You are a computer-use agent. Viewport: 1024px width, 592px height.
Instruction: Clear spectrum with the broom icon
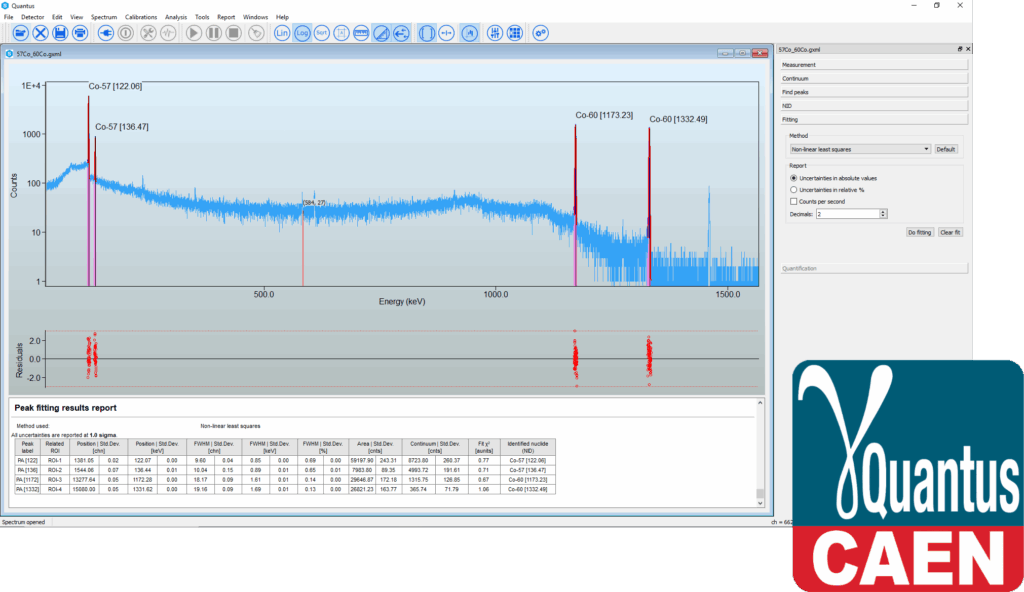(257, 33)
